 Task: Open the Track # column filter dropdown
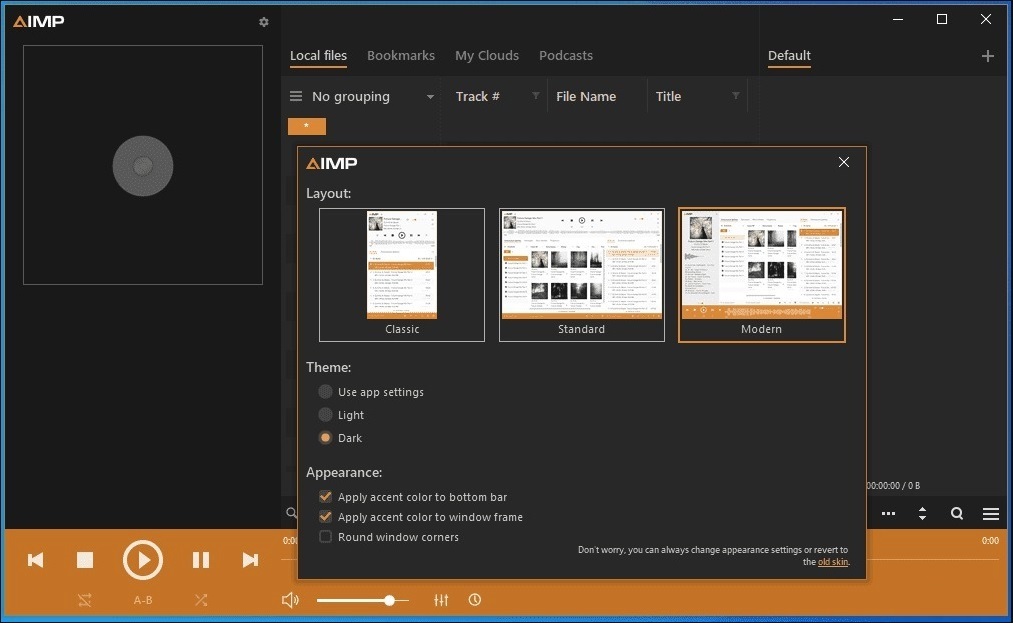pos(535,97)
